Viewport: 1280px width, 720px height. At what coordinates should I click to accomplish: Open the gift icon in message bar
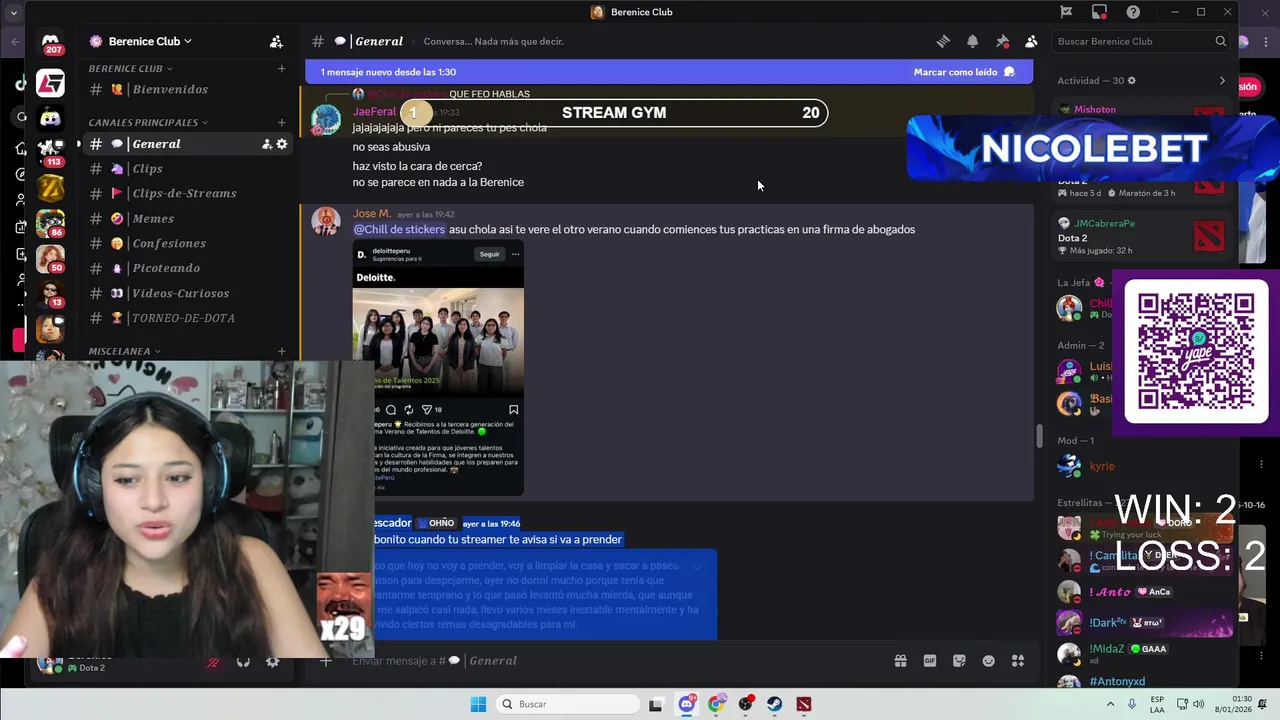tap(900, 661)
